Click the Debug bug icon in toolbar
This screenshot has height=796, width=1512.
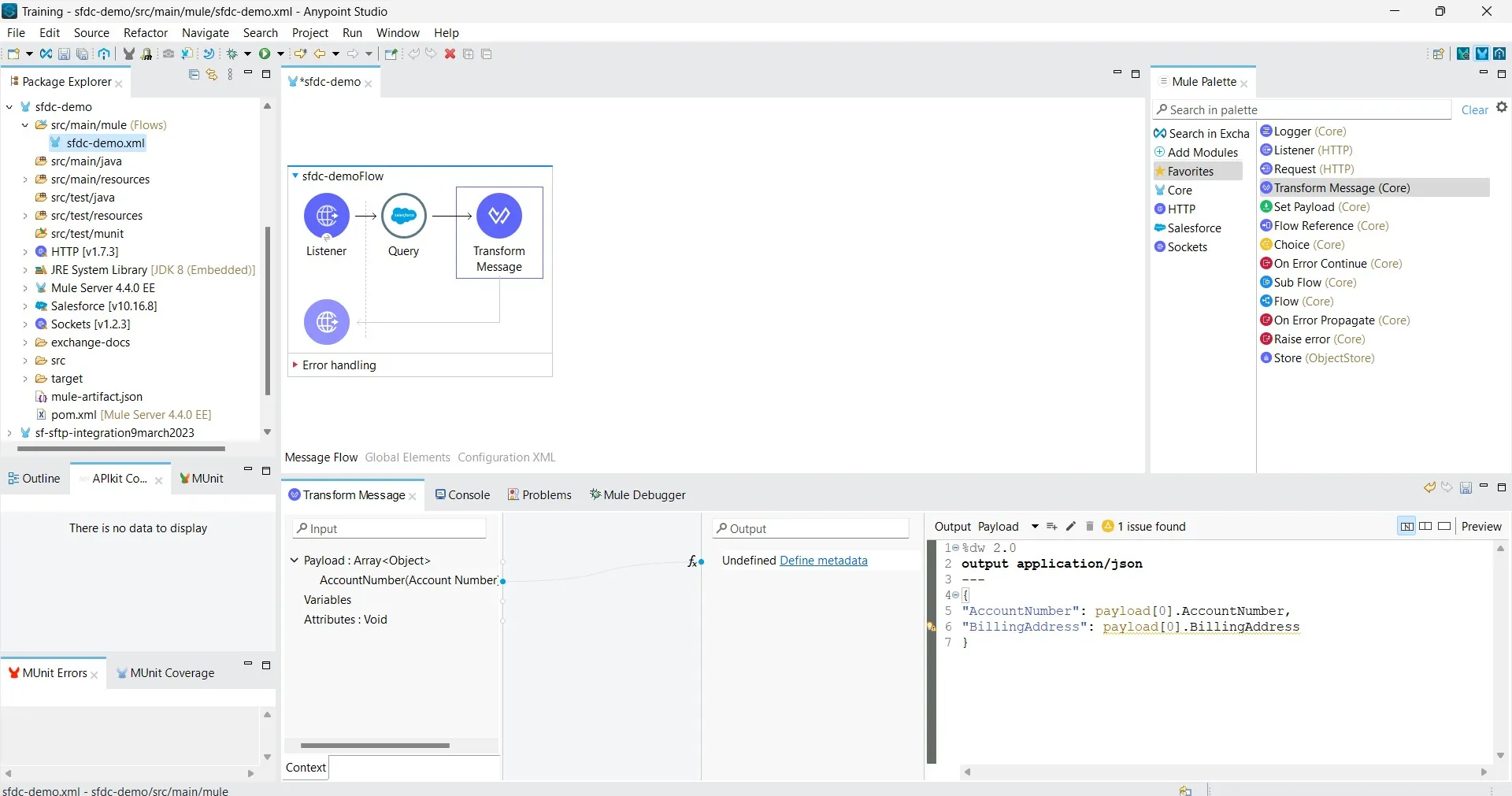tap(232, 54)
